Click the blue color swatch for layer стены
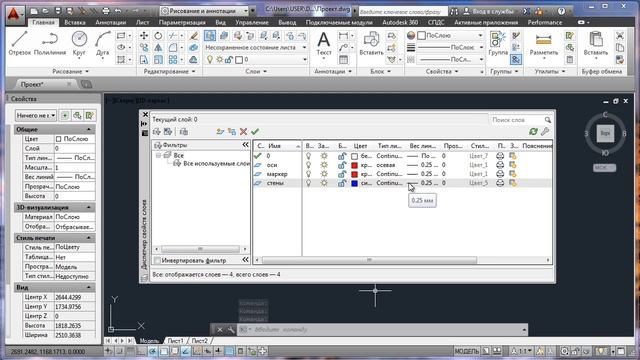The image size is (640, 360). 354,183
